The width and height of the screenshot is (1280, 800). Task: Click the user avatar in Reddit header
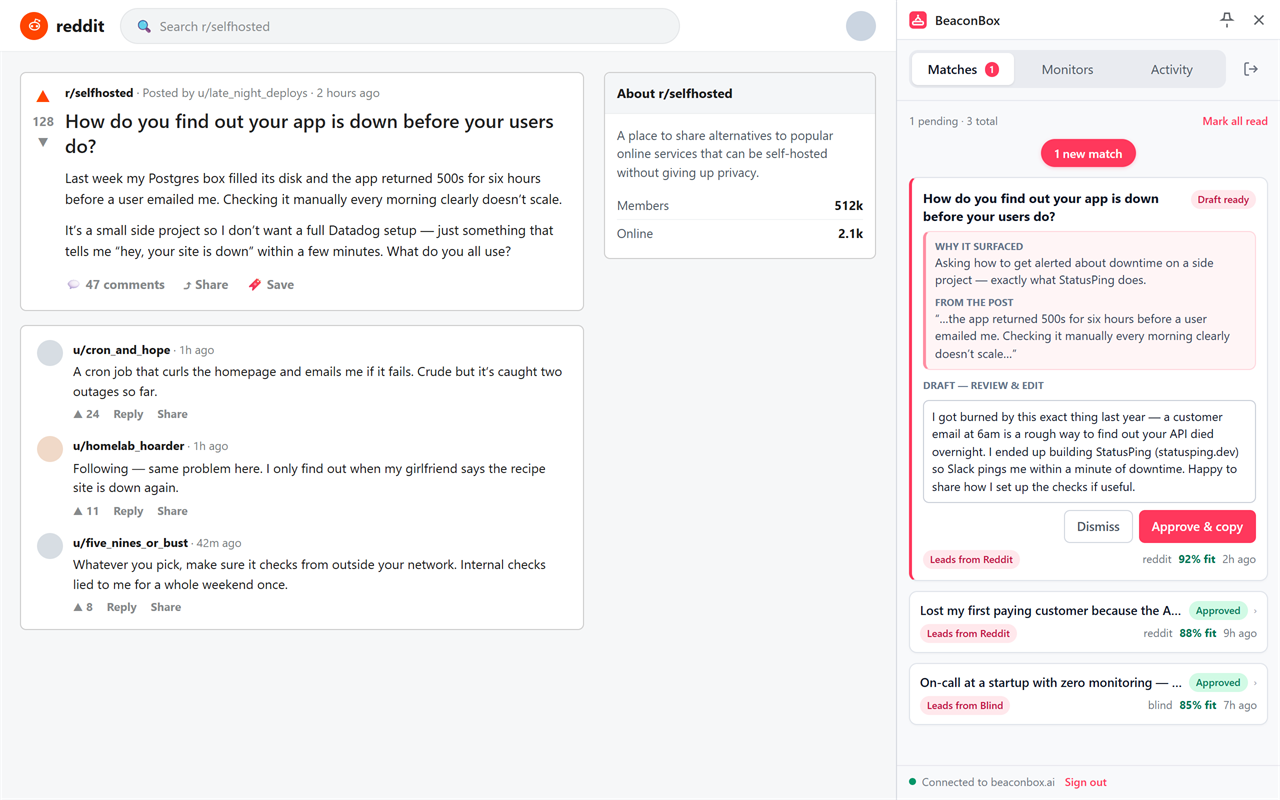click(x=861, y=26)
